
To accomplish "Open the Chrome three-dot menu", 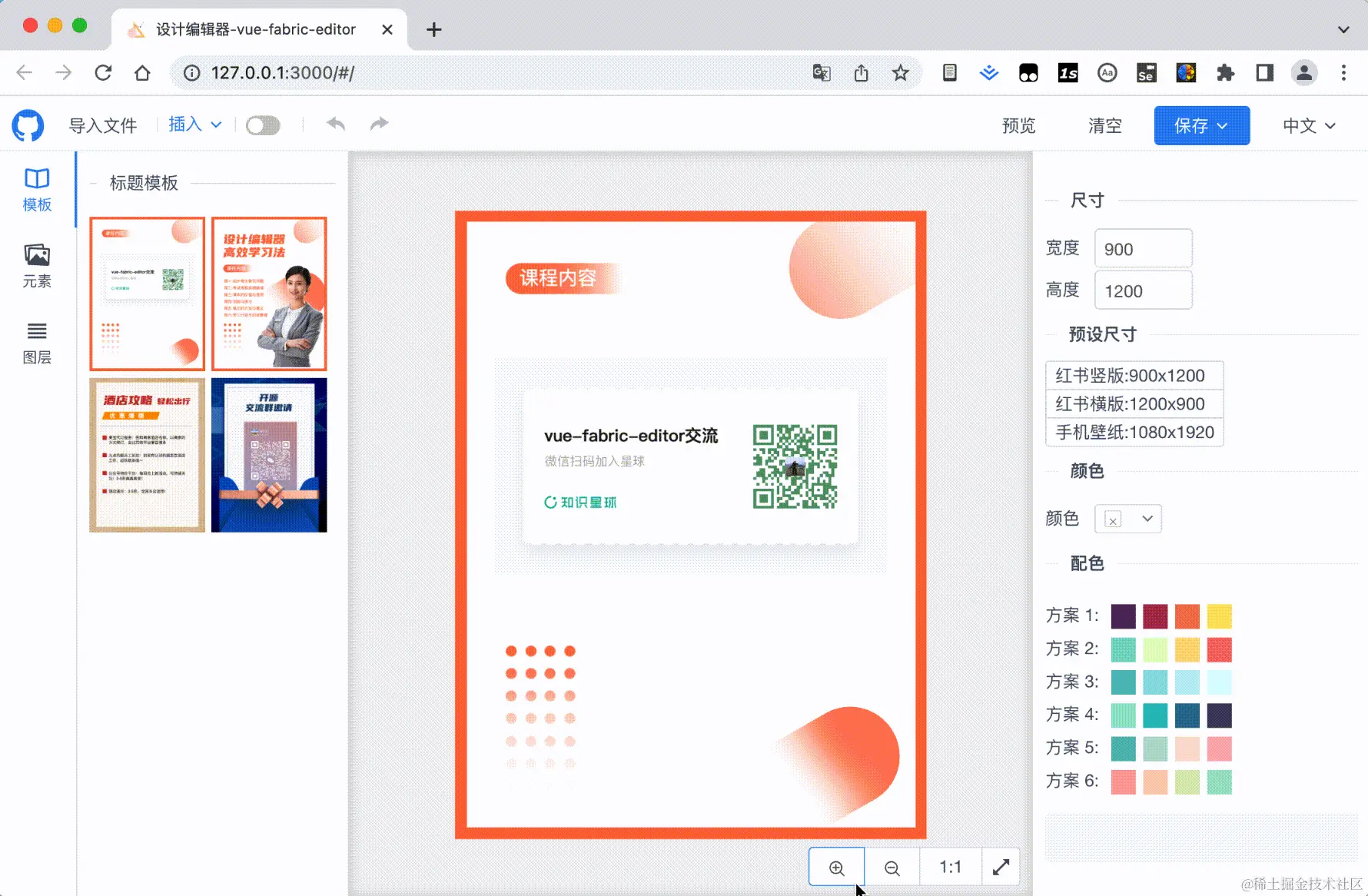I will [1343, 73].
